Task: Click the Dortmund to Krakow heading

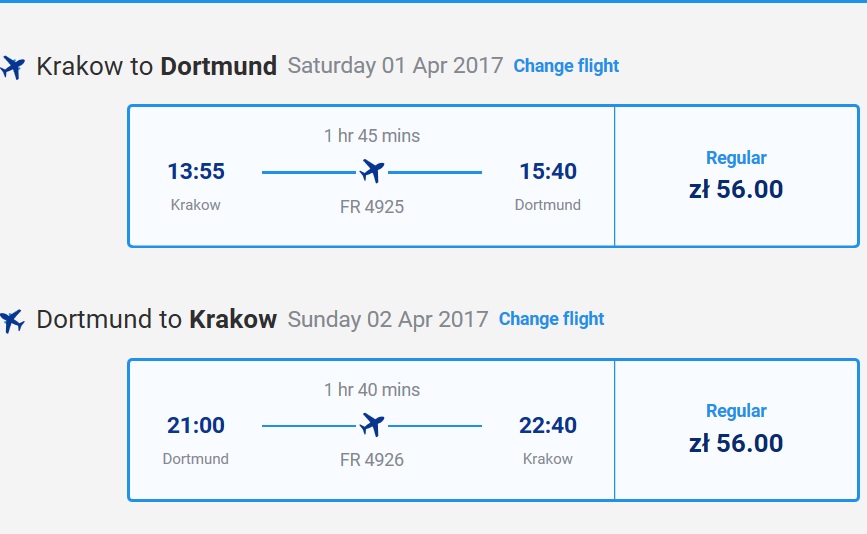Action: tap(156, 320)
